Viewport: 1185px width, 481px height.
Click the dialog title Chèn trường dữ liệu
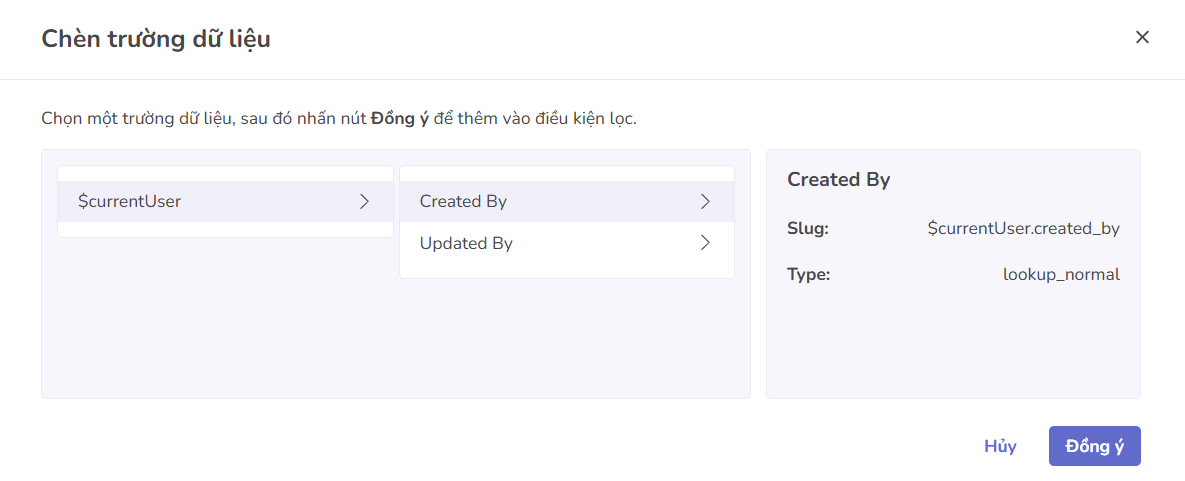[156, 39]
